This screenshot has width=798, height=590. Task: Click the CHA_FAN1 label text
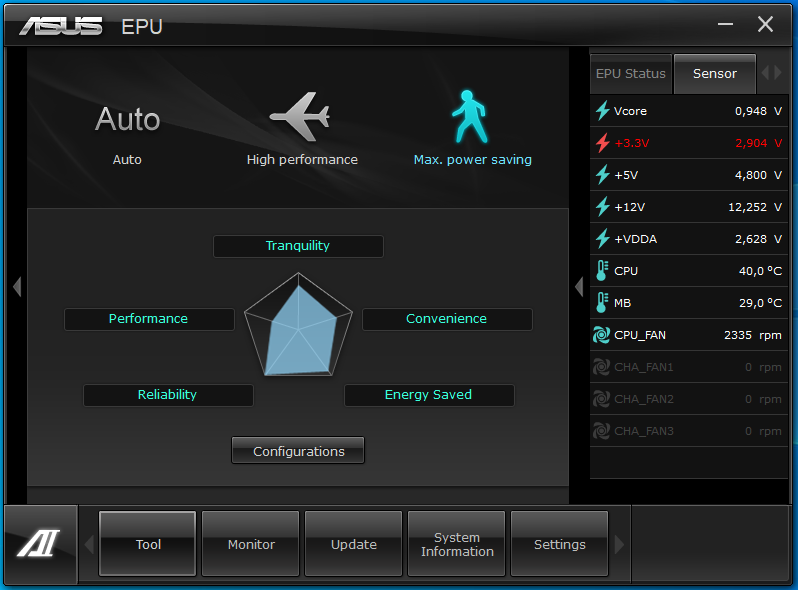[x=644, y=367]
